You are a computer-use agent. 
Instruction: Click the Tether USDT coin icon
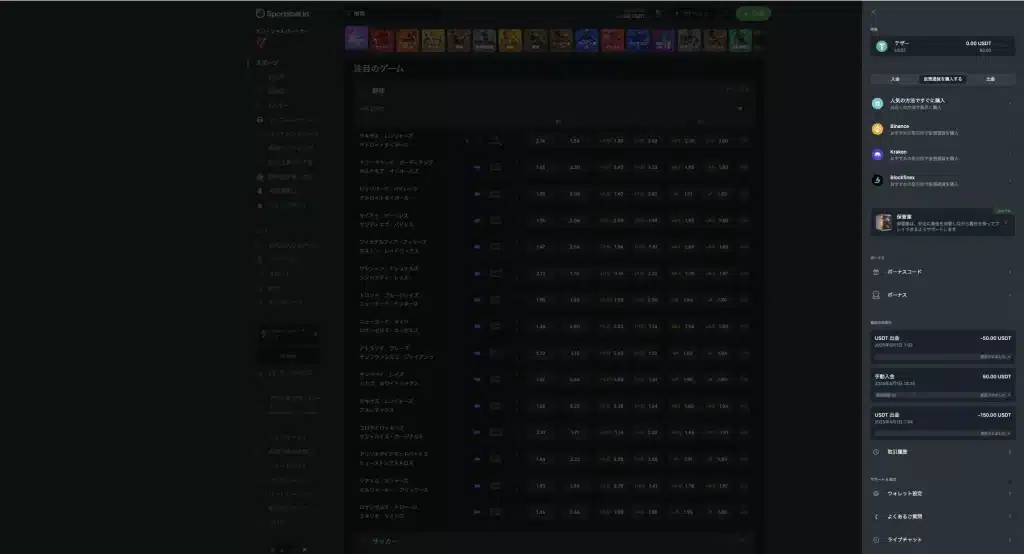(882, 45)
